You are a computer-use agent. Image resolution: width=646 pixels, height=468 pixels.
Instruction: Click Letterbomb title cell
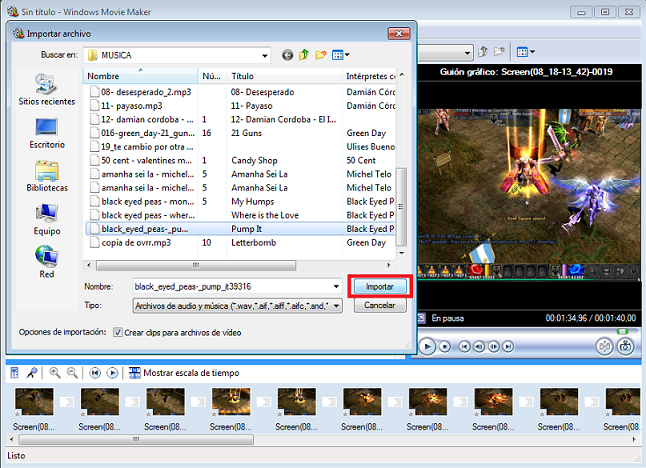253,243
